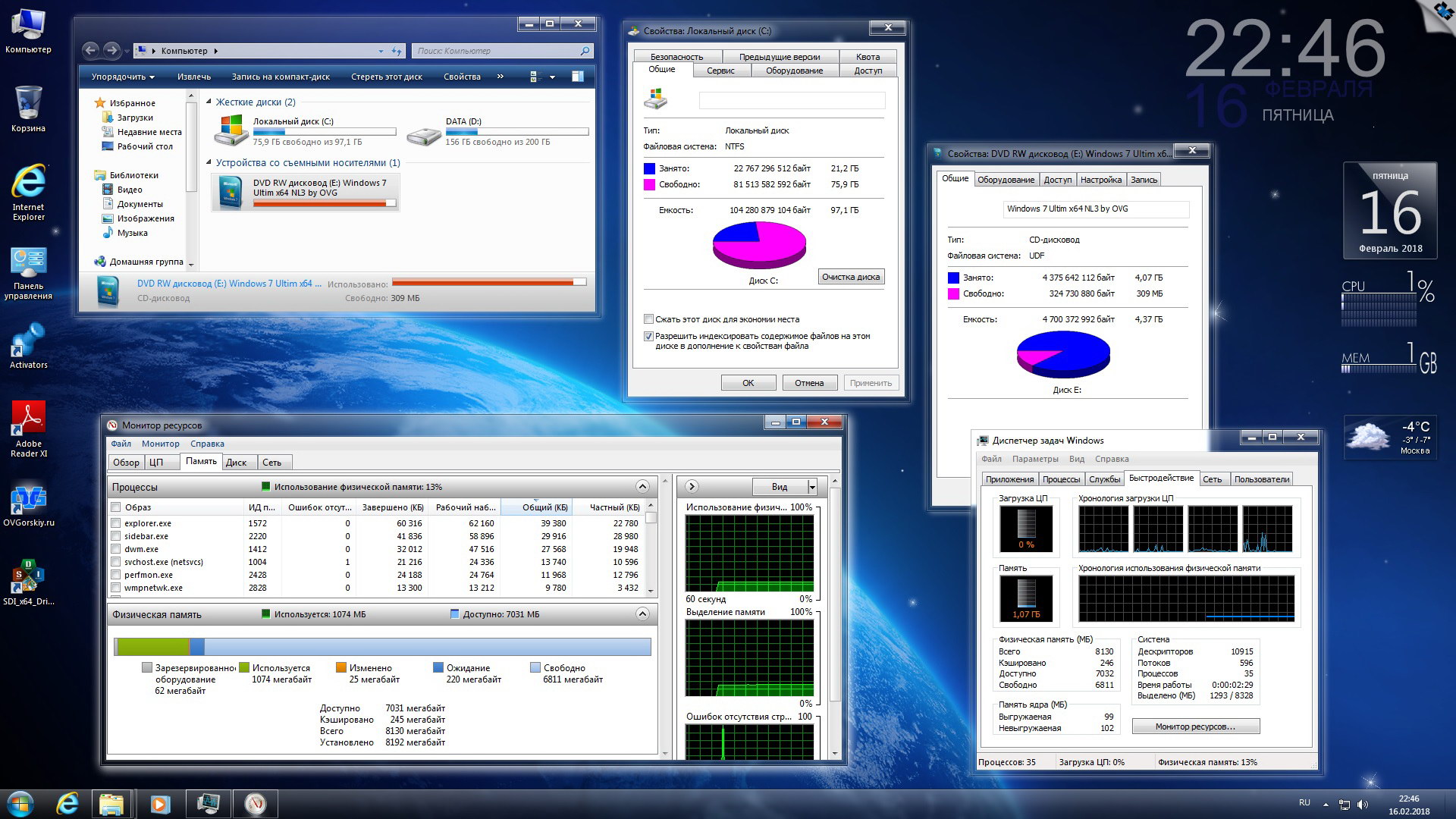Click the Windows Media Player taskbar icon
This screenshot has height=819, width=1456.
[160, 804]
